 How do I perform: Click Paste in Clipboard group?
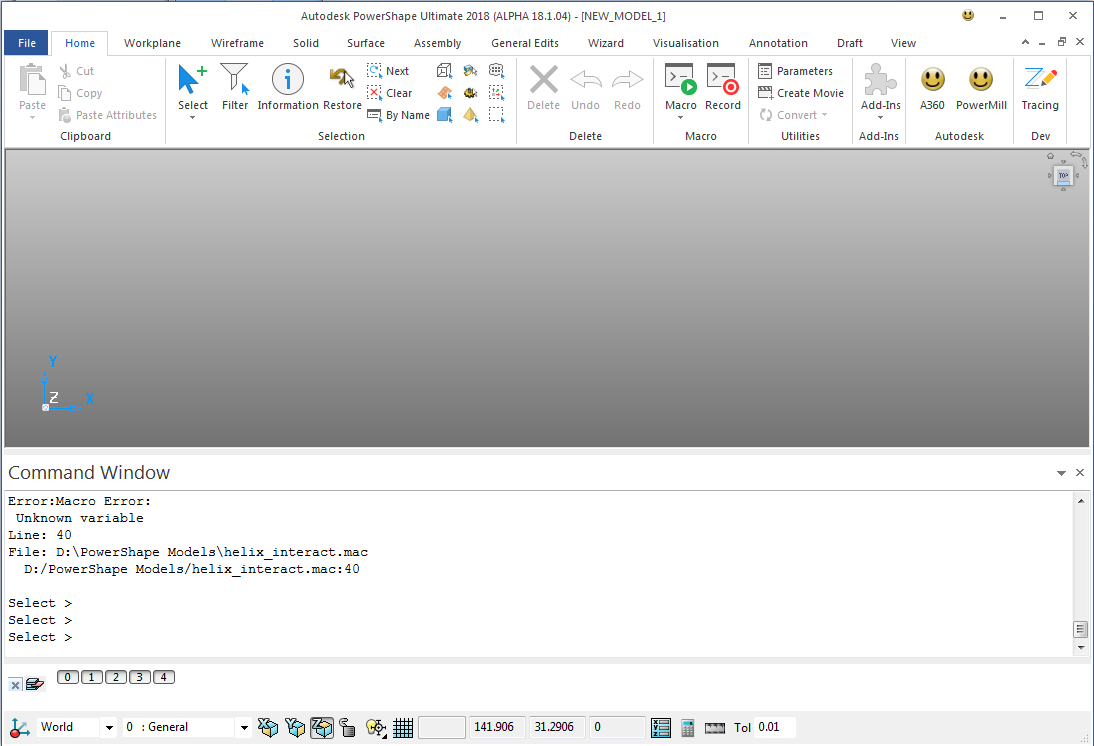[x=32, y=91]
